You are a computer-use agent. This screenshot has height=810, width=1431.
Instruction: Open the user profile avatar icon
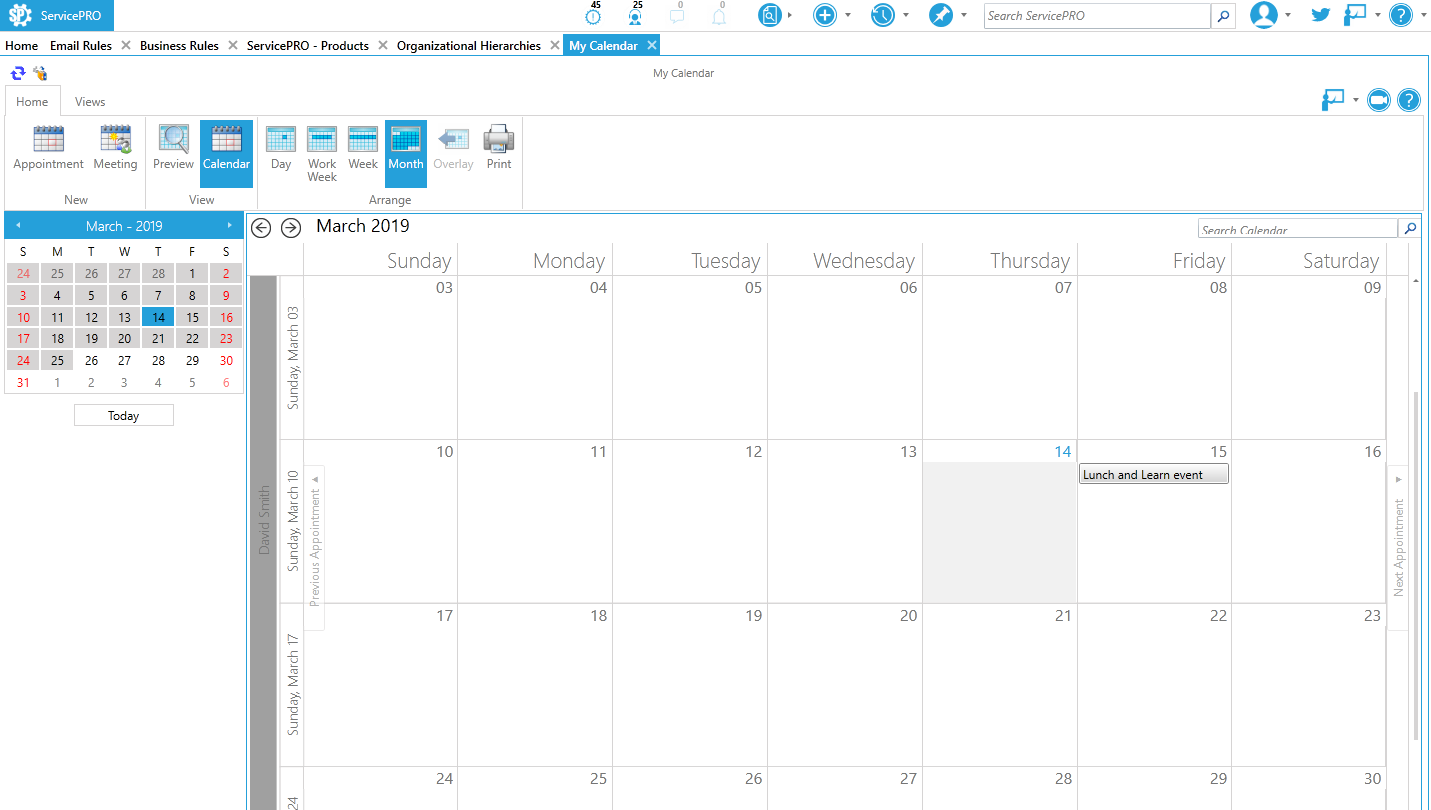[x=1264, y=15]
